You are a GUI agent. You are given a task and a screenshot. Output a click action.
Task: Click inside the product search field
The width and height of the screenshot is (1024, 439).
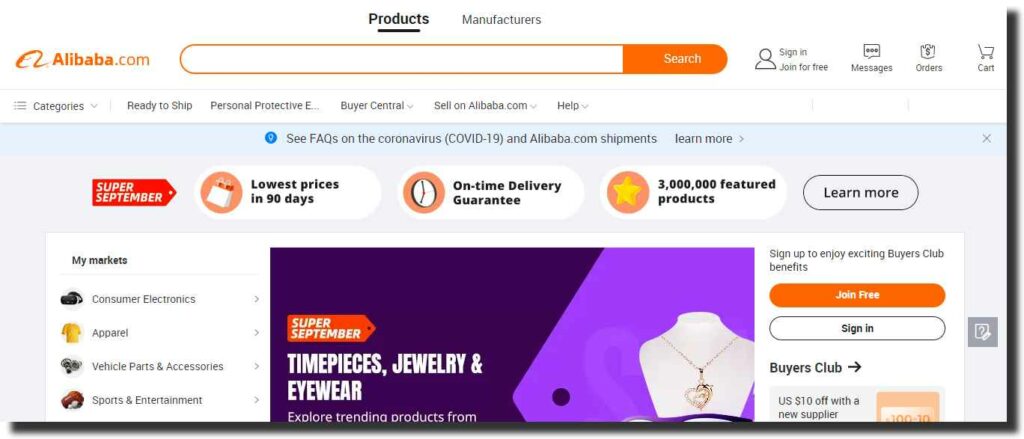402,59
